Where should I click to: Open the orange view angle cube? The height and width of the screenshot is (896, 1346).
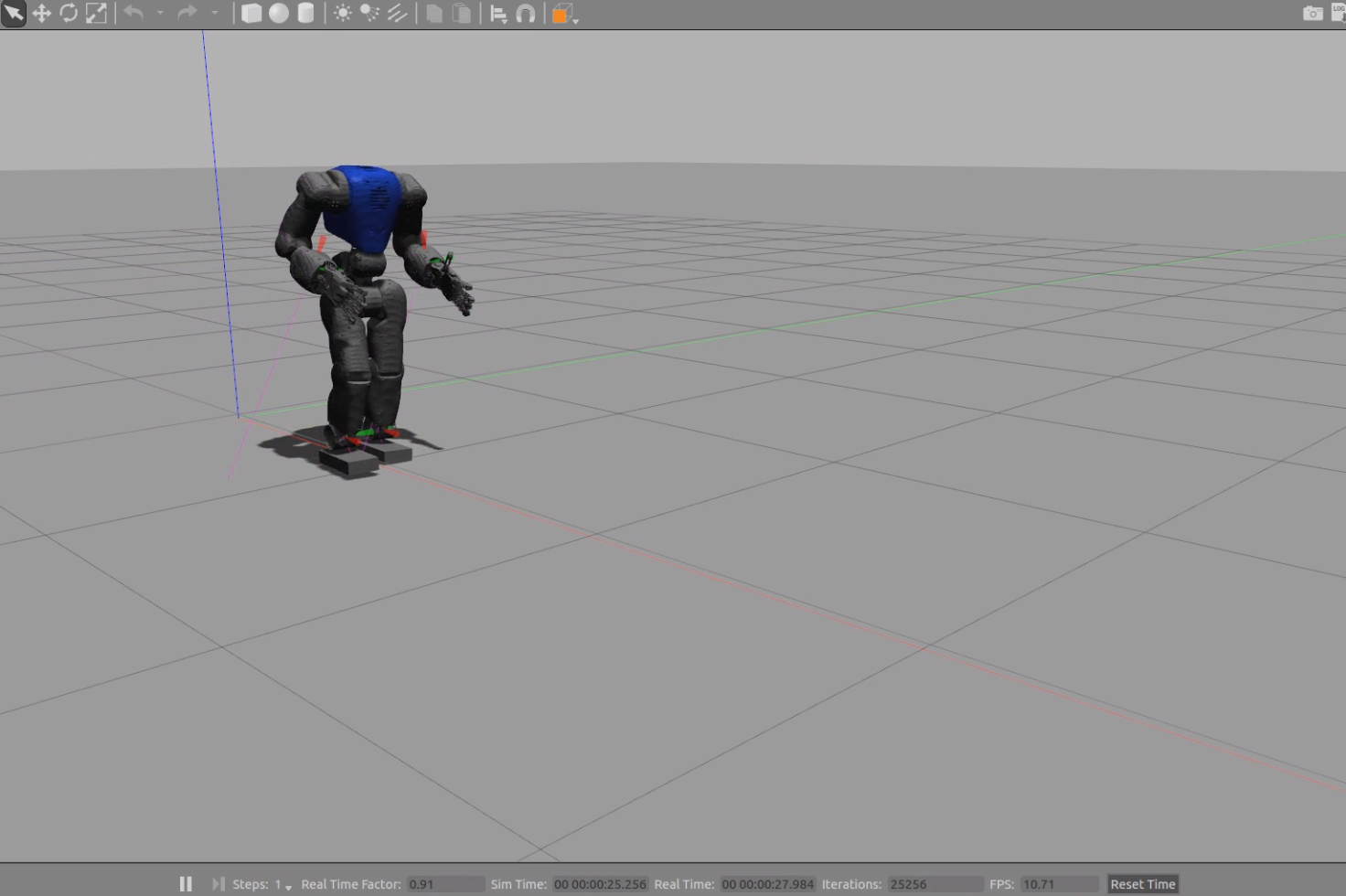pos(561,14)
